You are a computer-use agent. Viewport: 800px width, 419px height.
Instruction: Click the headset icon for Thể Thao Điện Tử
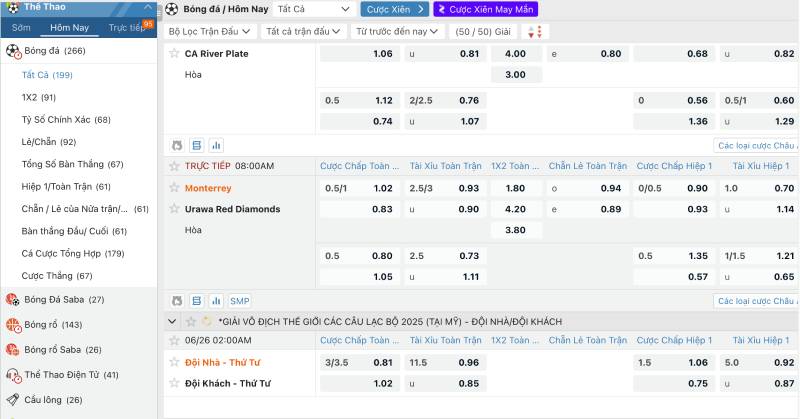pos(13,375)
